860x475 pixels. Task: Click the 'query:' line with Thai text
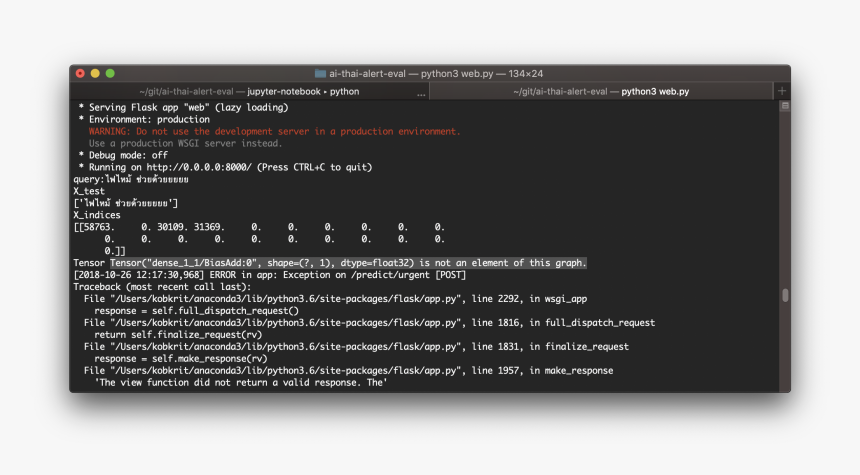click(x=131, y=179)
